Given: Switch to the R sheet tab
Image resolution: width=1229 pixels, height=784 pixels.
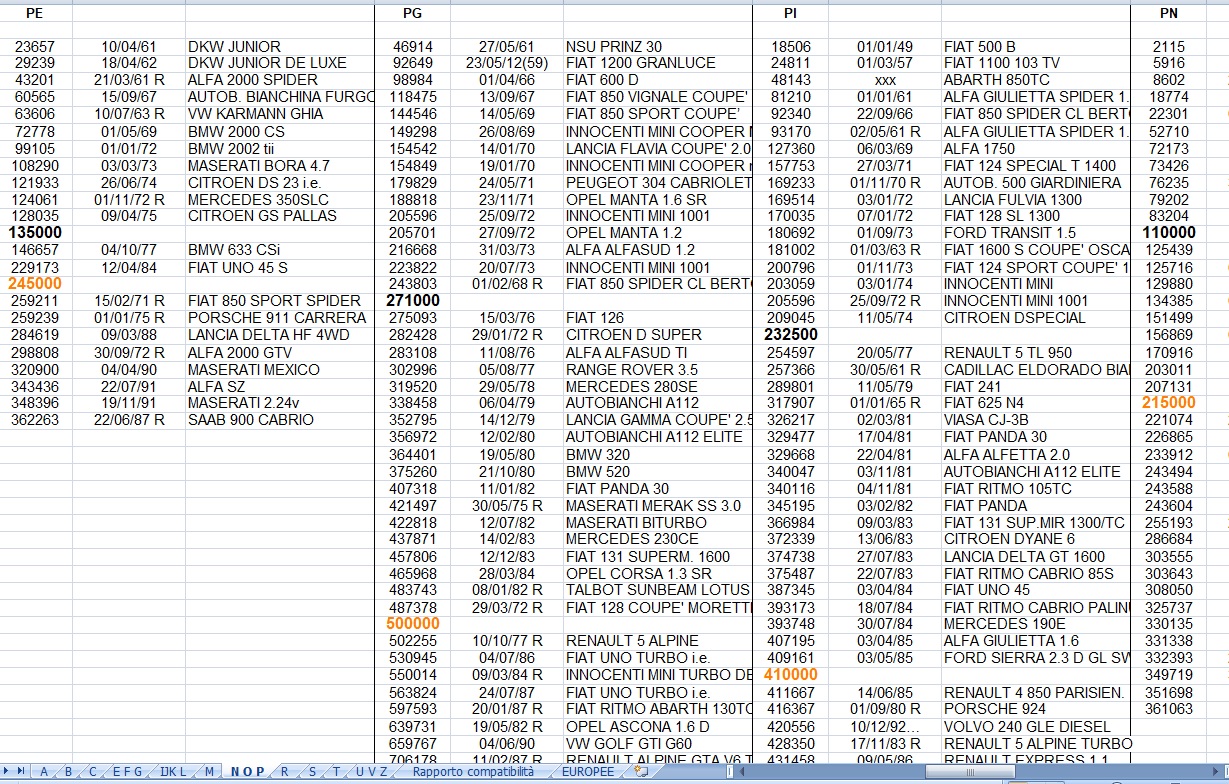Looking at the screenshot, I should [x=285, y=771].
